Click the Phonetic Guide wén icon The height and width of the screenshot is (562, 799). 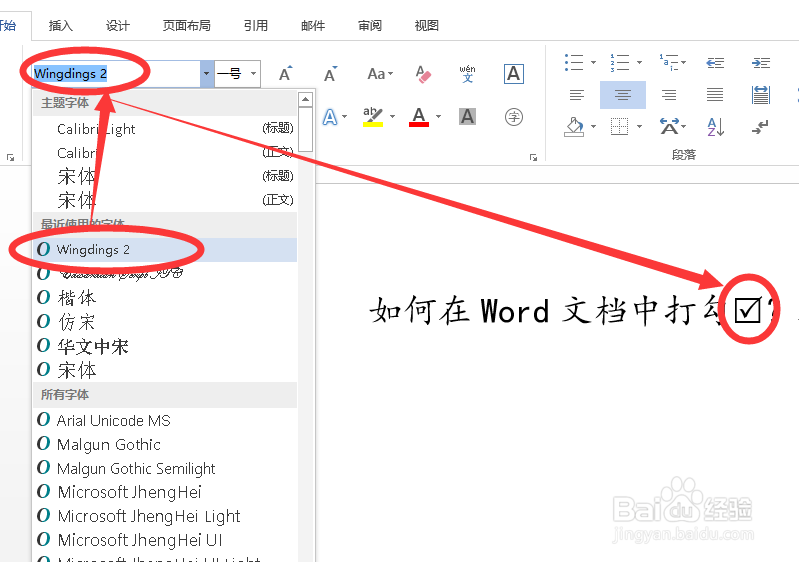(467, 74)
